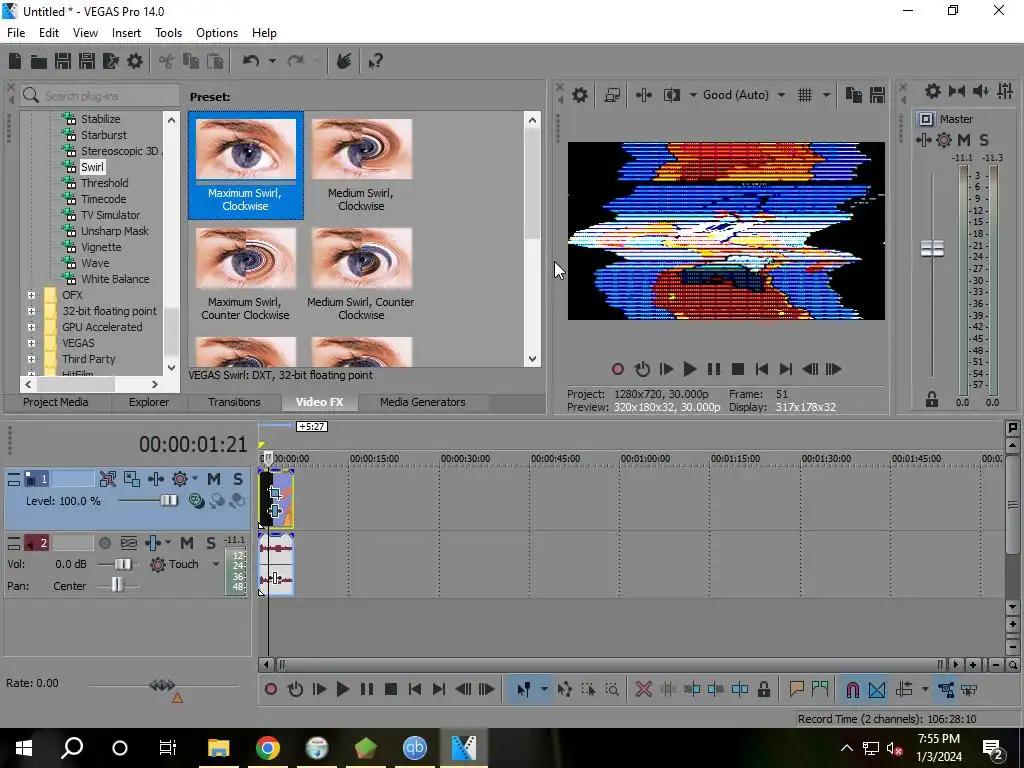Viewport: 1024px width, 768px height.
Task: Open the Insert menu
Action: [x=126, y=33]
